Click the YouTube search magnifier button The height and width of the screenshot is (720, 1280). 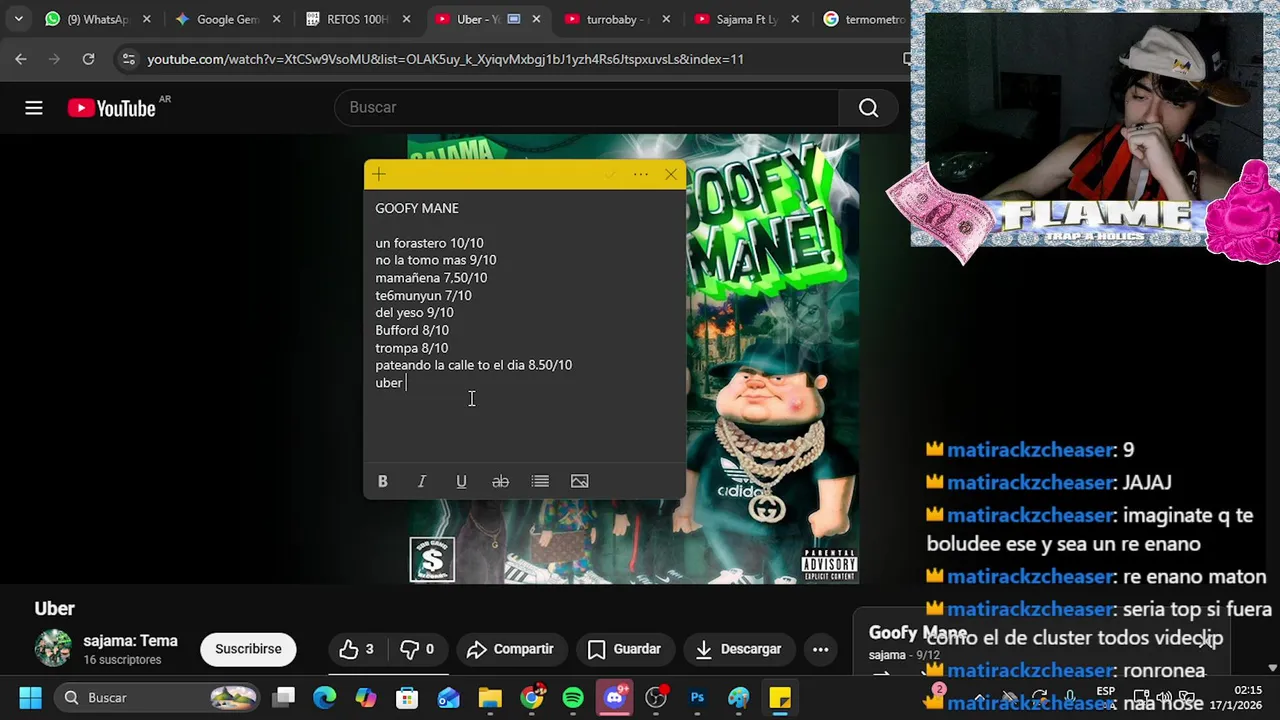[868, 108]
